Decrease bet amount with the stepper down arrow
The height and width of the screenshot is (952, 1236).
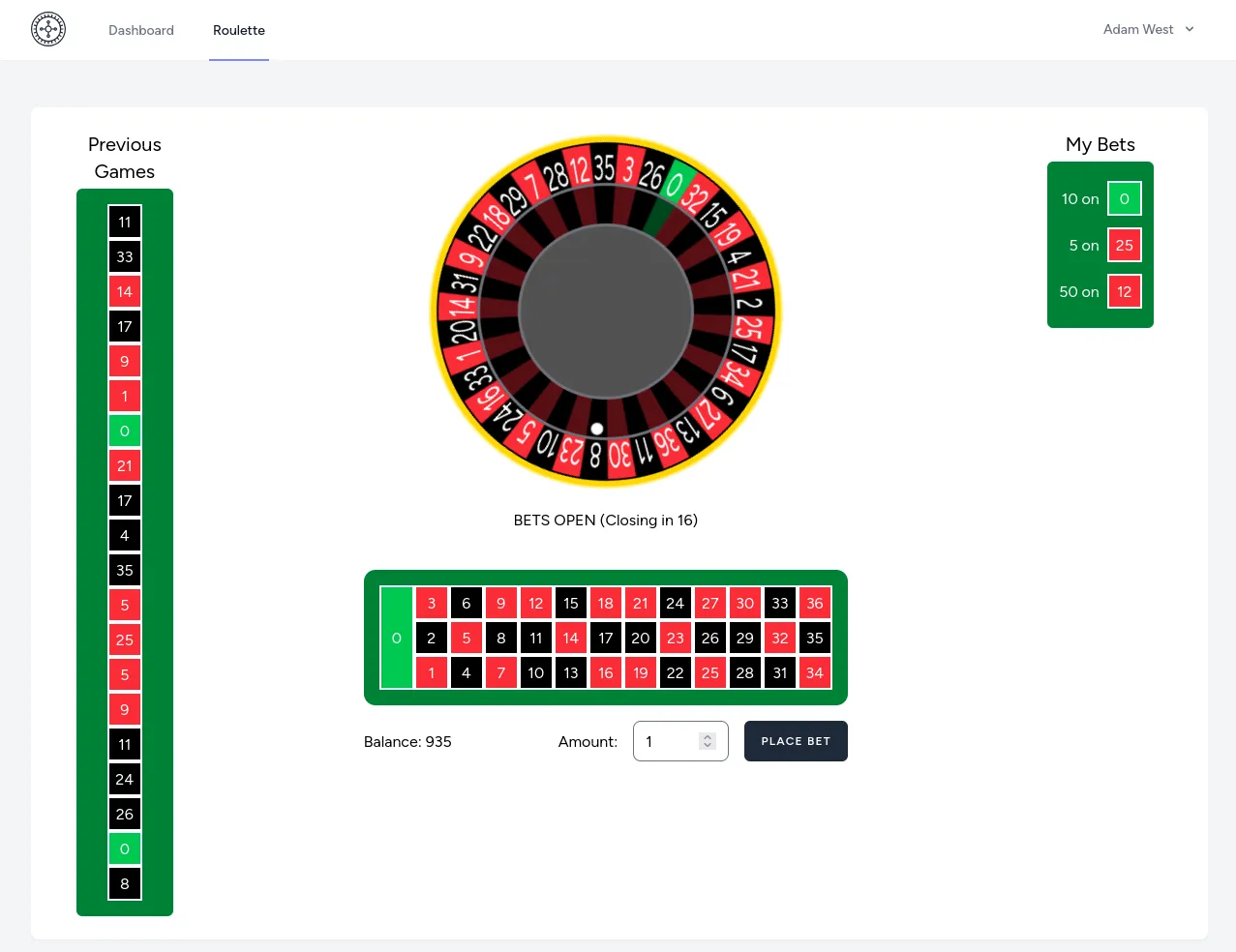click(708, 746)
